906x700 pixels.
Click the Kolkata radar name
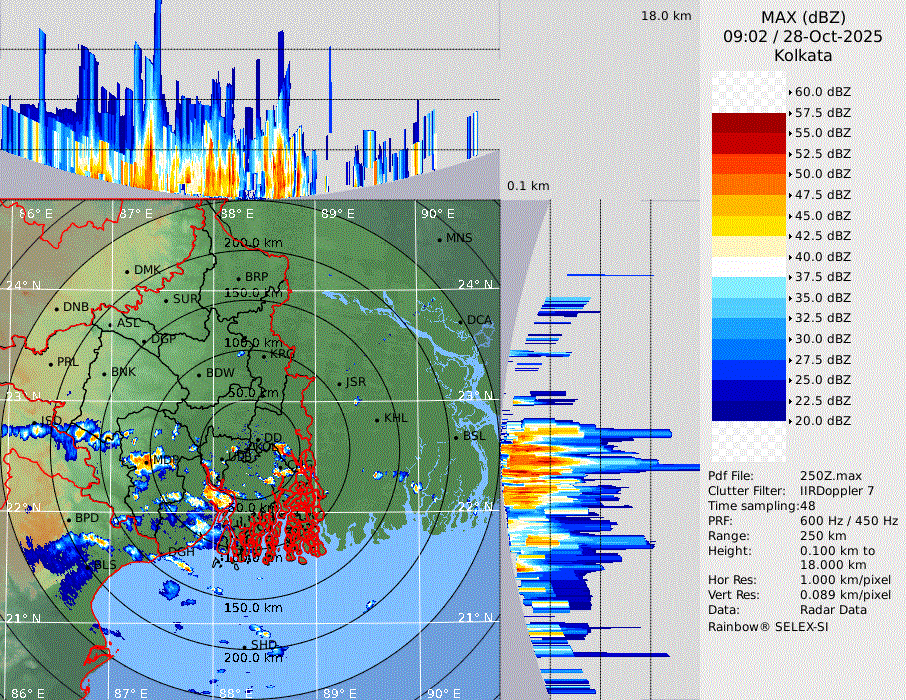tap(803, 55)
